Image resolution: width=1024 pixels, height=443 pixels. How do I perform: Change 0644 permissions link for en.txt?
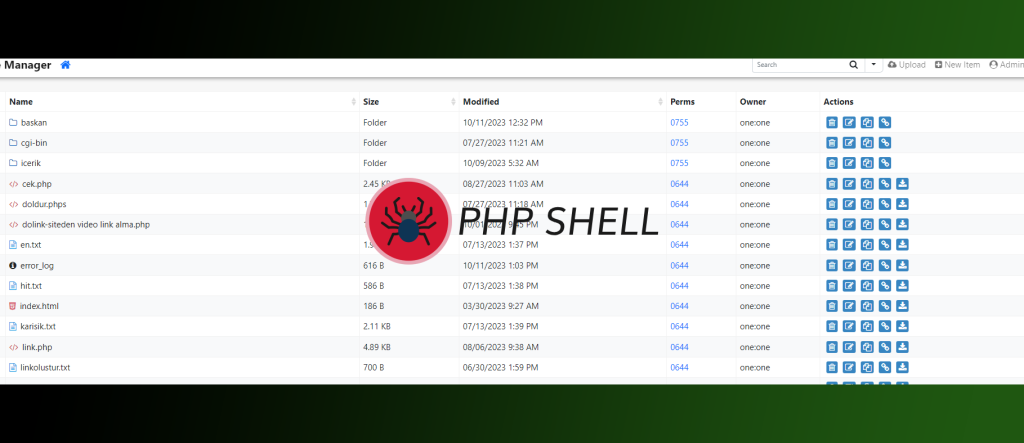679,245
